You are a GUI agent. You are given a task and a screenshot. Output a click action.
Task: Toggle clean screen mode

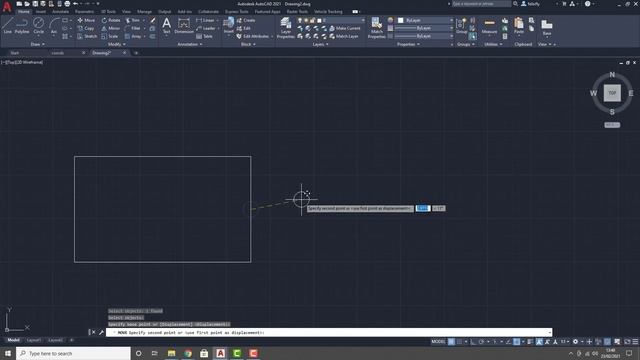coord(627,342)
